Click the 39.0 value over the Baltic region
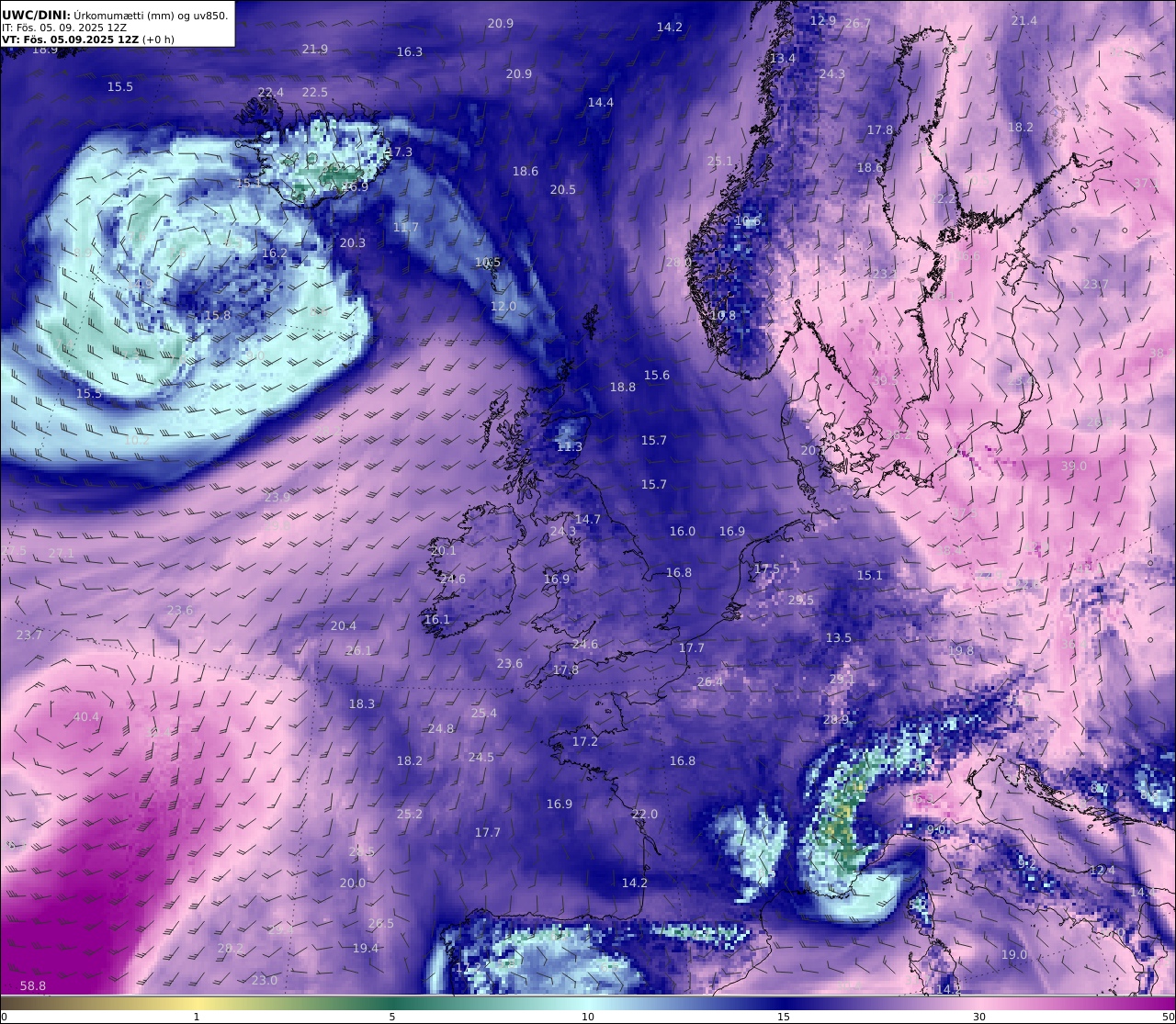Image resolution: width=1176 pixels, height=1024 pixels. [x=1074, y=466]
